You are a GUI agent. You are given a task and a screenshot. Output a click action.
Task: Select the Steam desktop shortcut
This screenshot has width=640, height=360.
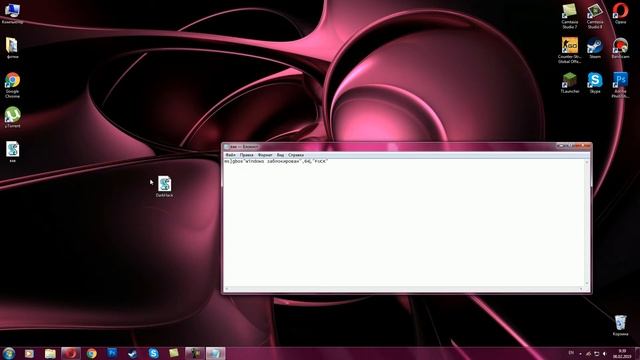click(595, 48)
